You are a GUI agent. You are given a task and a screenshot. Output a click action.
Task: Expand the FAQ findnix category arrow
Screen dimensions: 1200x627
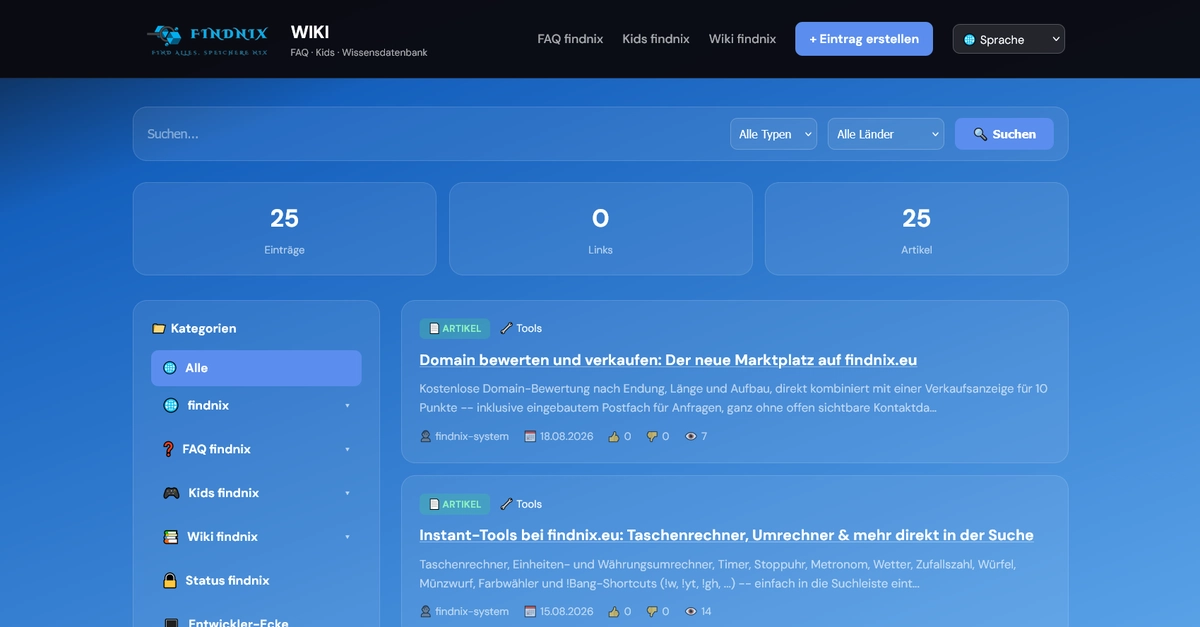pos(347,450)
